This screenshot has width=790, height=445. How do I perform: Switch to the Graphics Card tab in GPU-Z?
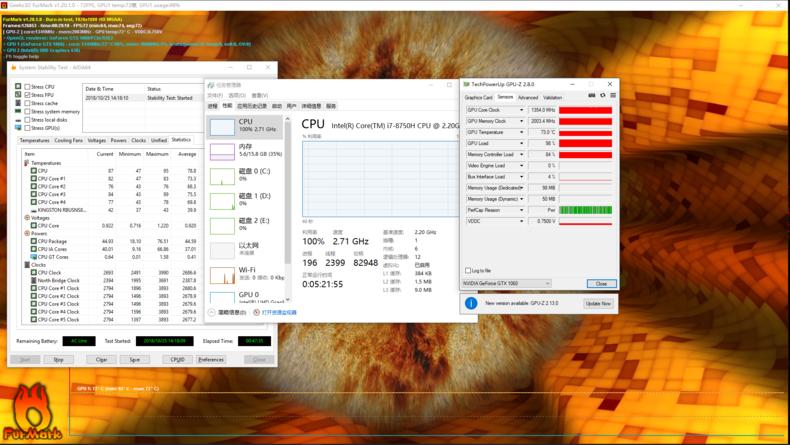coord(478,98)
